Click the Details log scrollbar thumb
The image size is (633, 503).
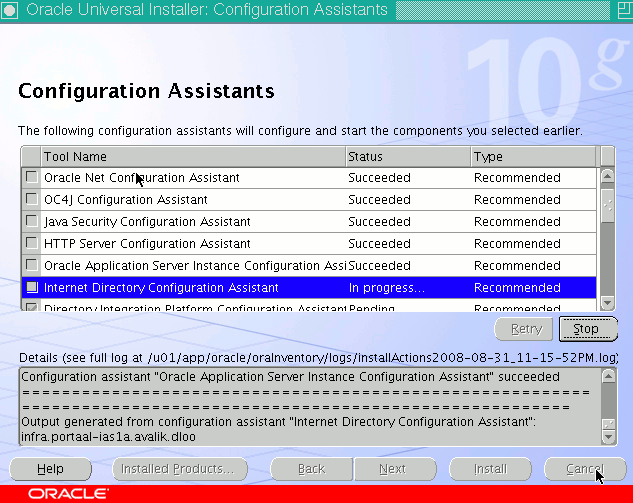pos(608,424)
